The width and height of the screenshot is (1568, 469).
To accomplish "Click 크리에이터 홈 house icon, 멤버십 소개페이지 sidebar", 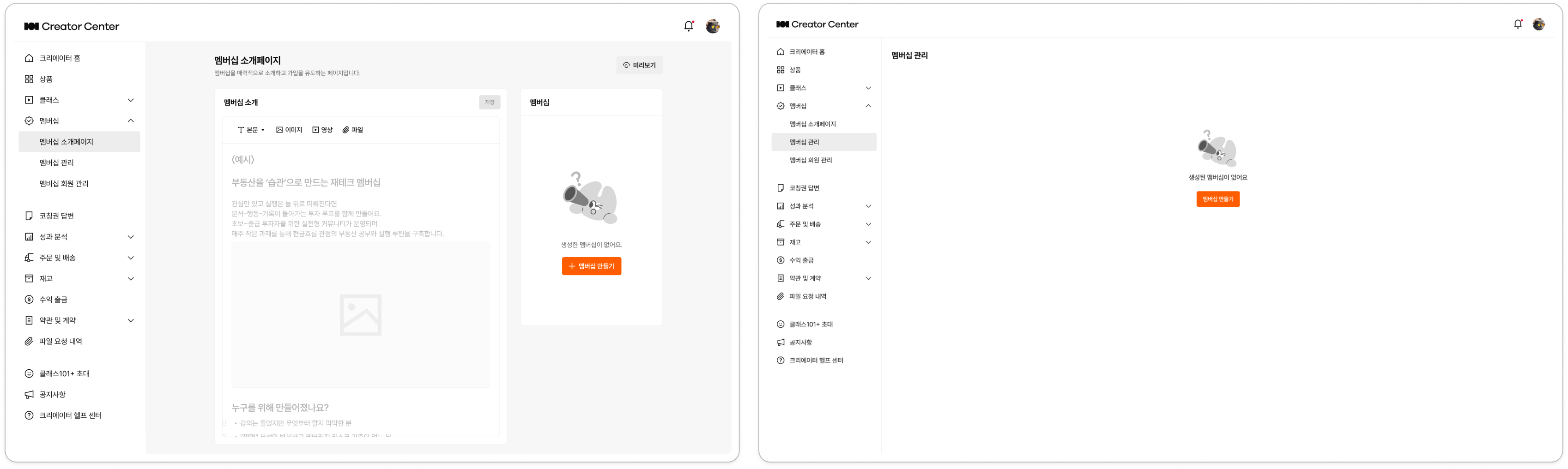I will pyautogui.click(x=29, y=58).
